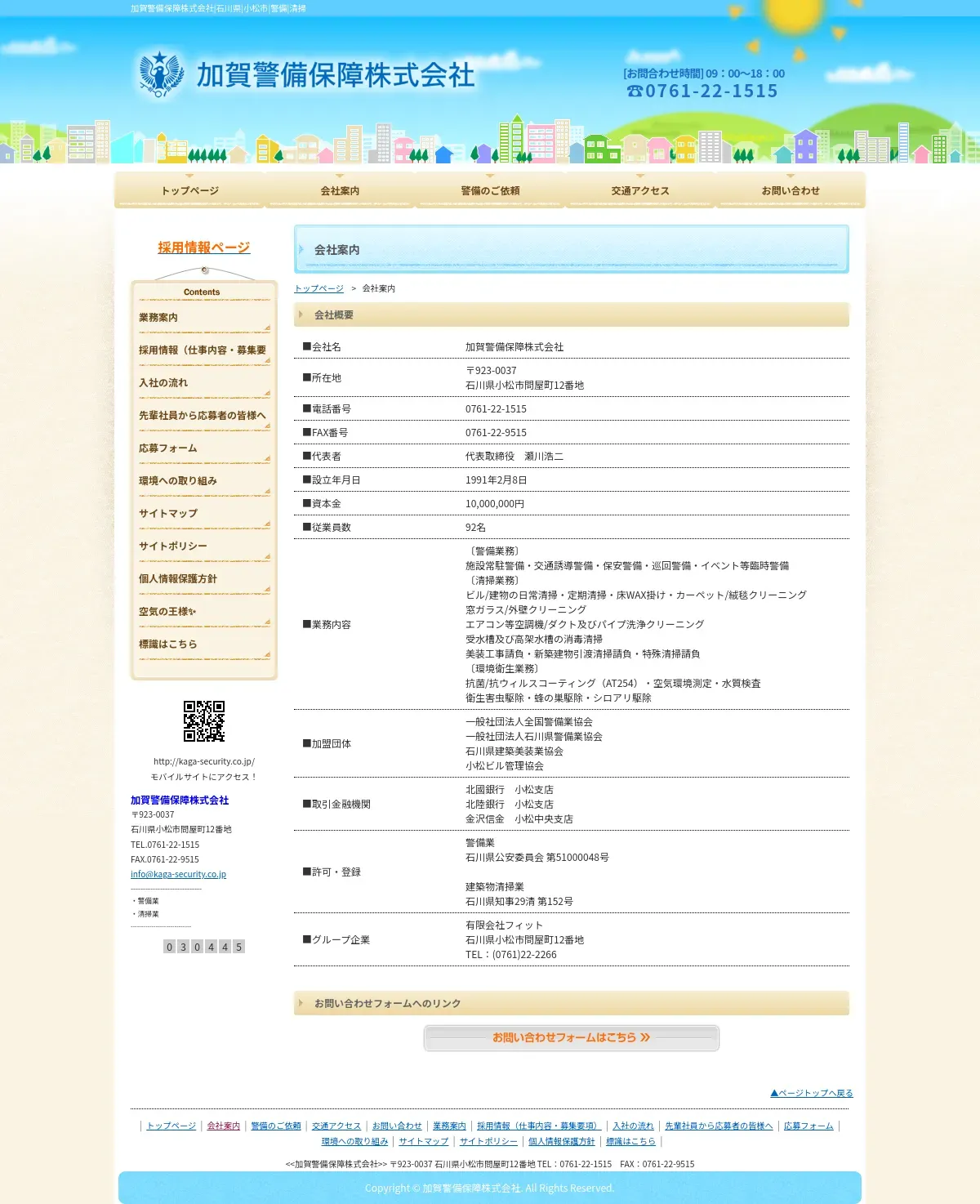980x1204 pixels.
Task: Click footer link サイトポリシー
Action: 488,1141
